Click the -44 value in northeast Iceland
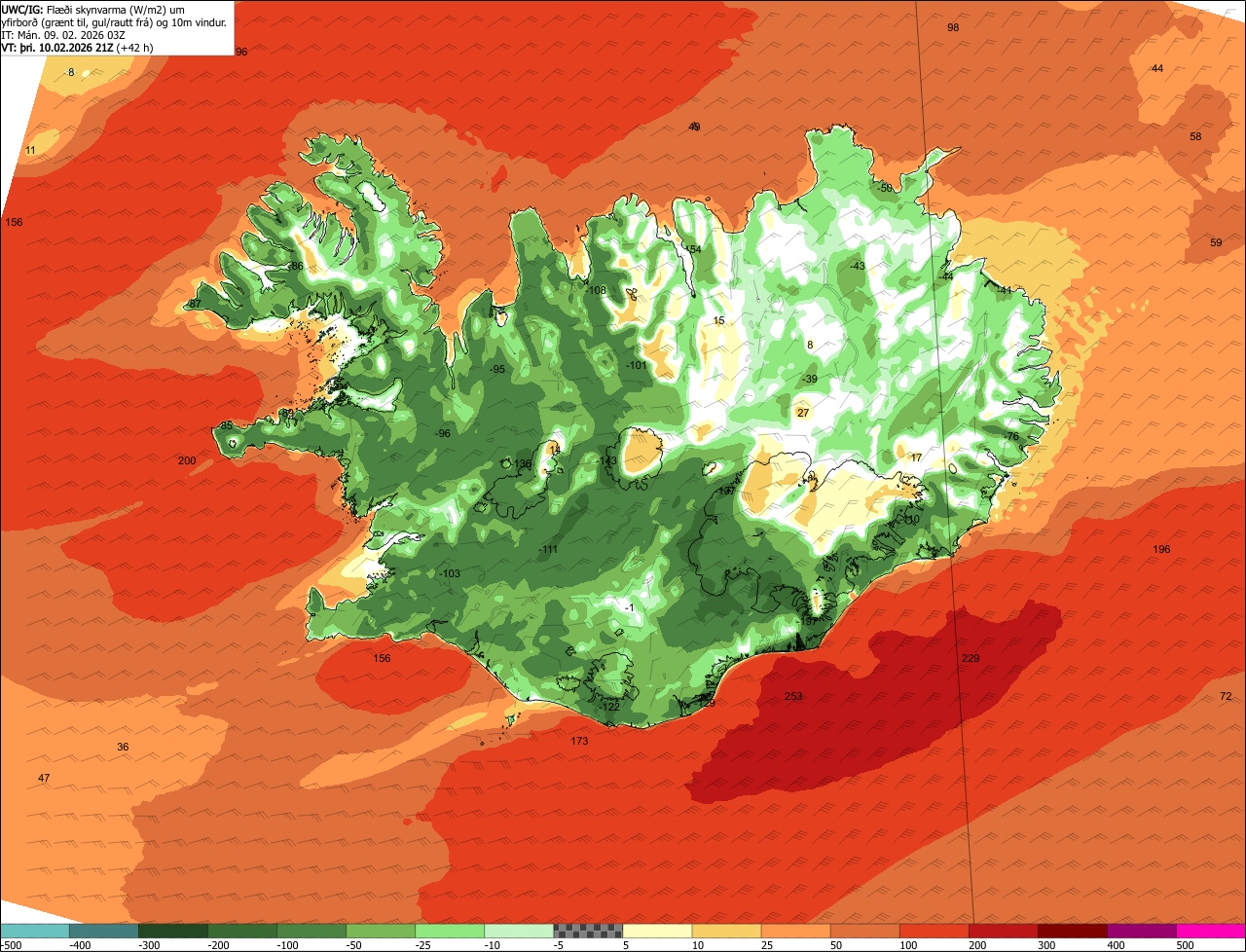This screenshot has width=1246, height=952. [x=945, y=277]
